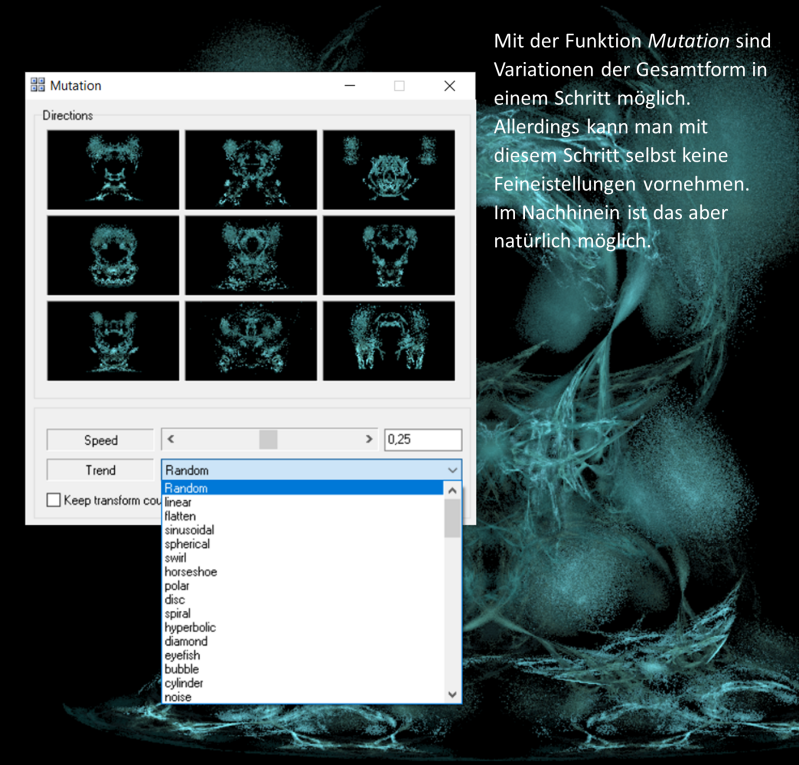Select the top-center mutation preview thumbnail
The height and width of the screenshot is (765, 799).
point(251,170)
